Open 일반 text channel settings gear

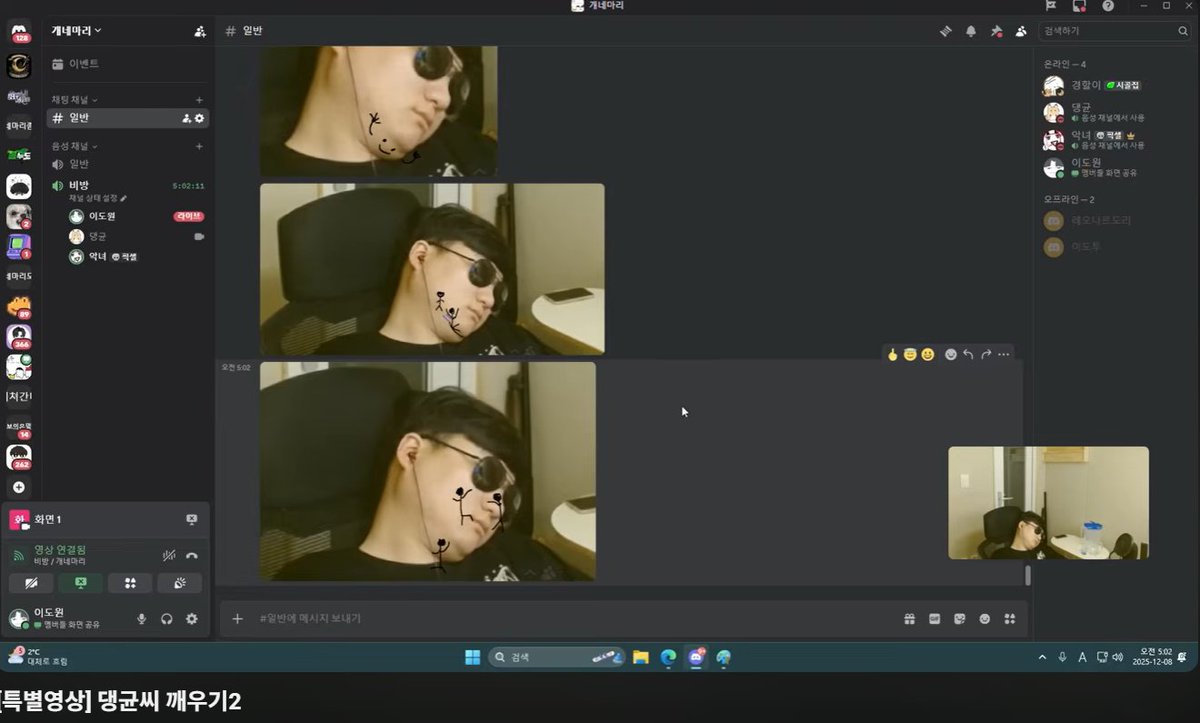tap(199, 118)
